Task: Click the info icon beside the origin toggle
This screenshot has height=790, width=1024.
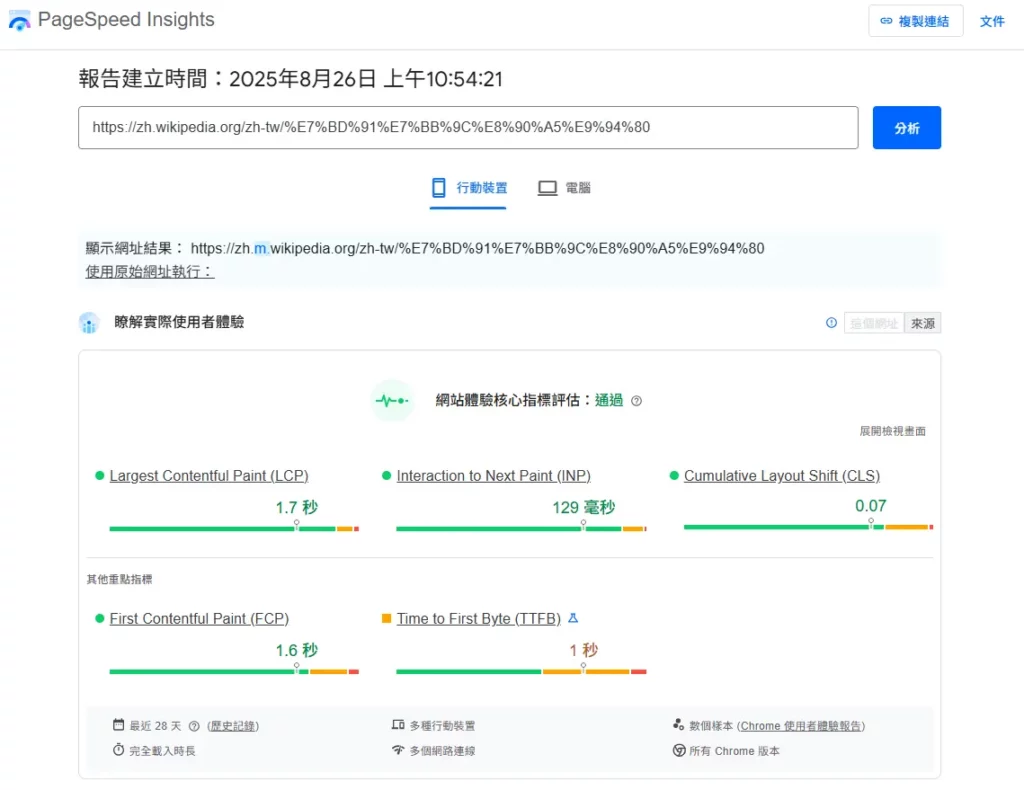Action: point(831,323)
